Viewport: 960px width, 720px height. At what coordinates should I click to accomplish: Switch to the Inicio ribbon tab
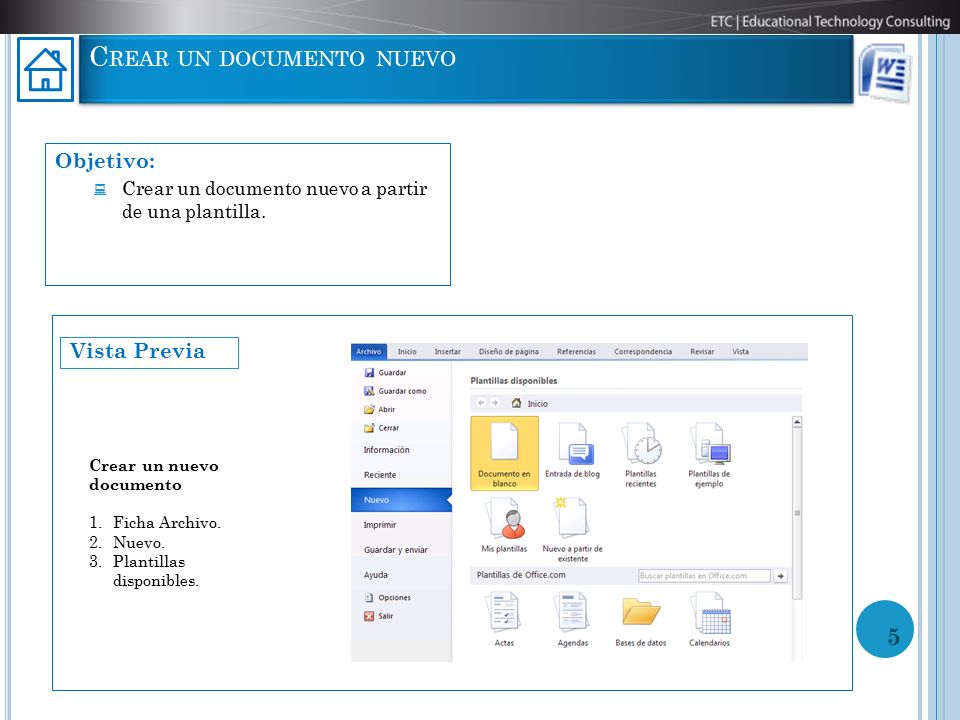click(x=407, y=351)
